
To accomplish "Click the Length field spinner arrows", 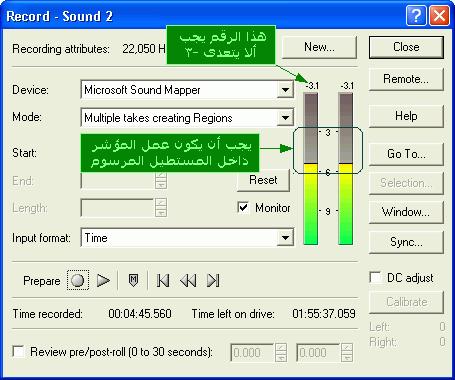I will coord(161,208).
